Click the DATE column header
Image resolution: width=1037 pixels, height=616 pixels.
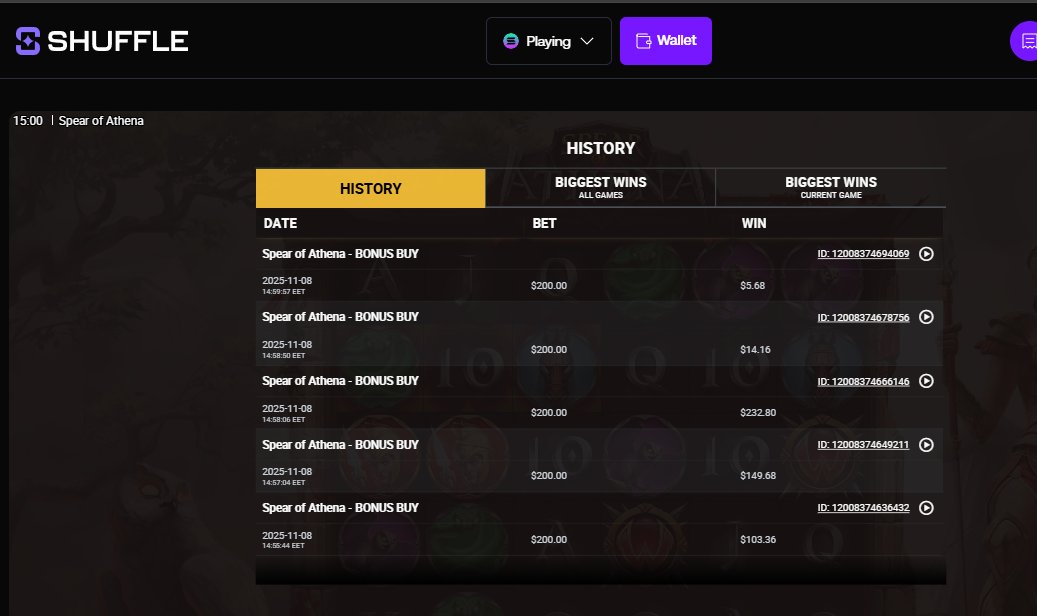280,224
